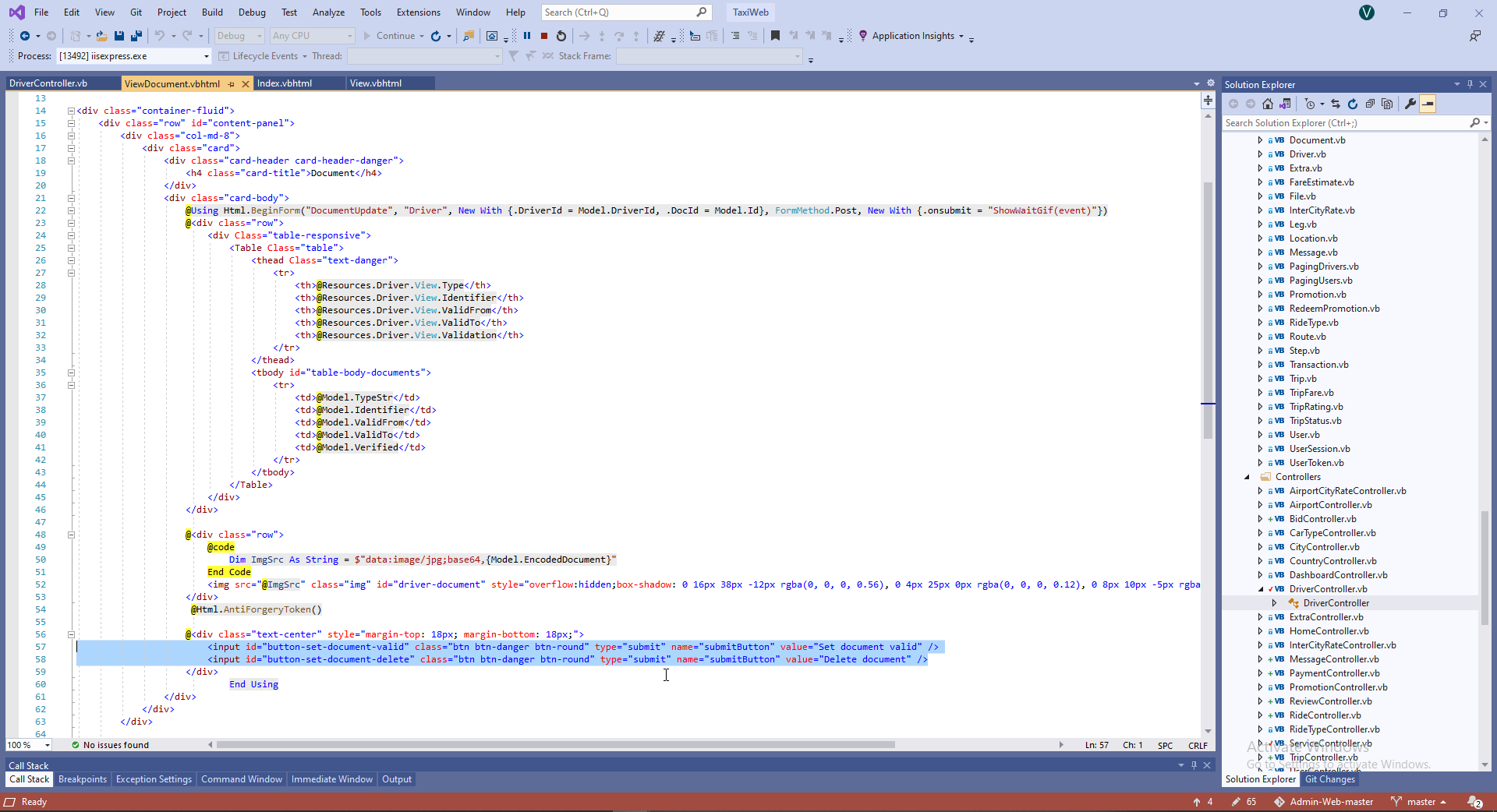
Task: Click the editor vertical scrollbar thumb
Action: 1208,310
